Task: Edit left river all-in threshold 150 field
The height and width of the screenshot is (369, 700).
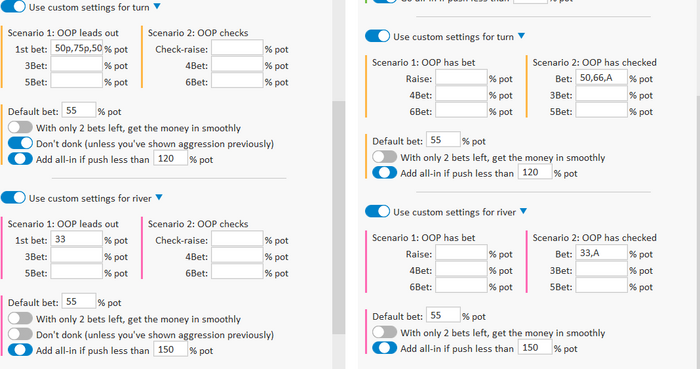Action: (x=171, y=350)
